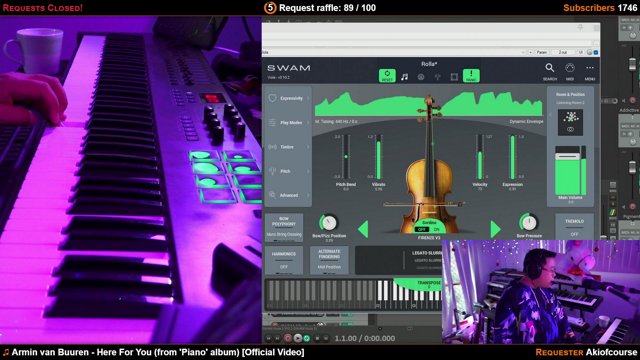Click the UI button in plugin header
This screenshot has width=640, height=360.
[x=580, y=52]
